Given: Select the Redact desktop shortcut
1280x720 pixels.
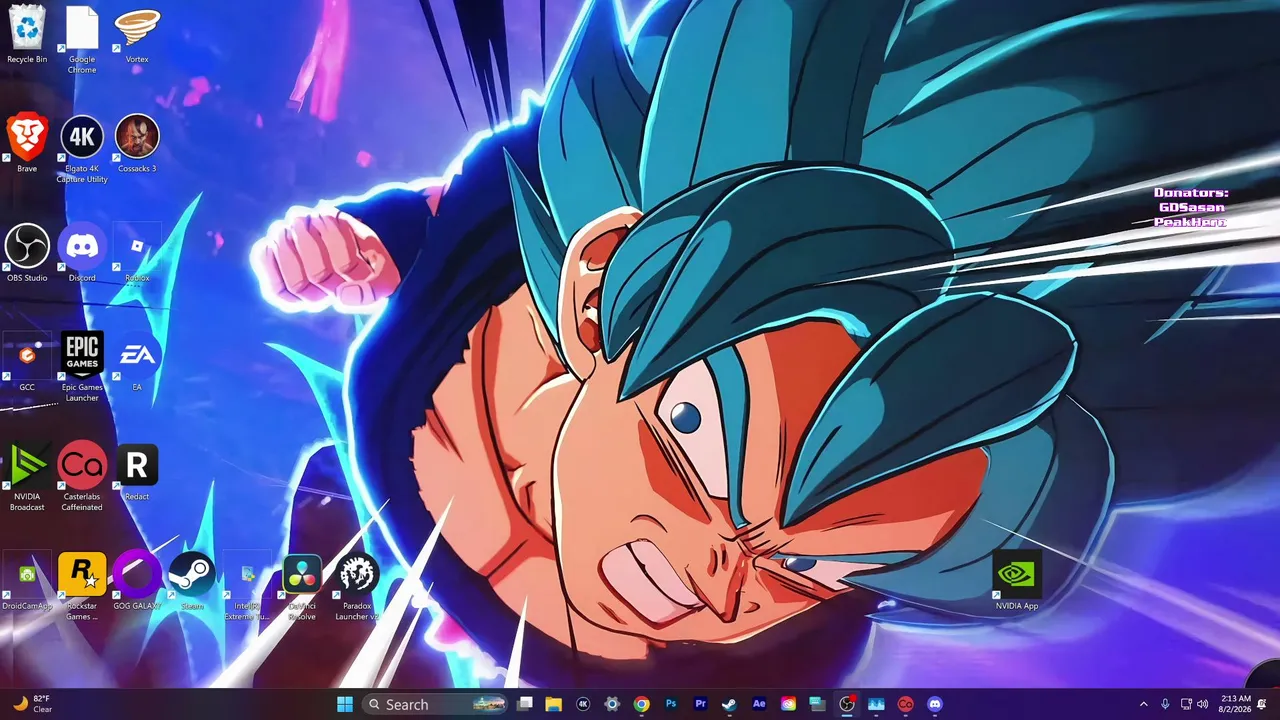Looking at the screenshot, I should pos(137,471).
